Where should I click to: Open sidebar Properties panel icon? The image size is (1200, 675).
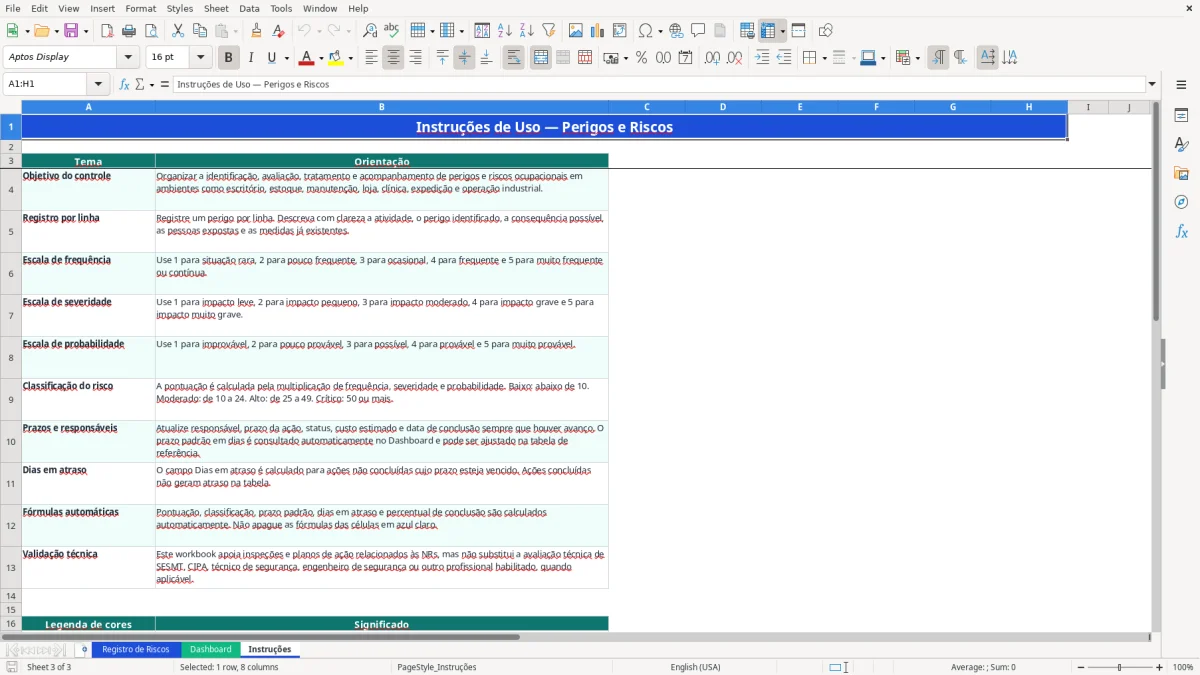[x=1181, y=116]
